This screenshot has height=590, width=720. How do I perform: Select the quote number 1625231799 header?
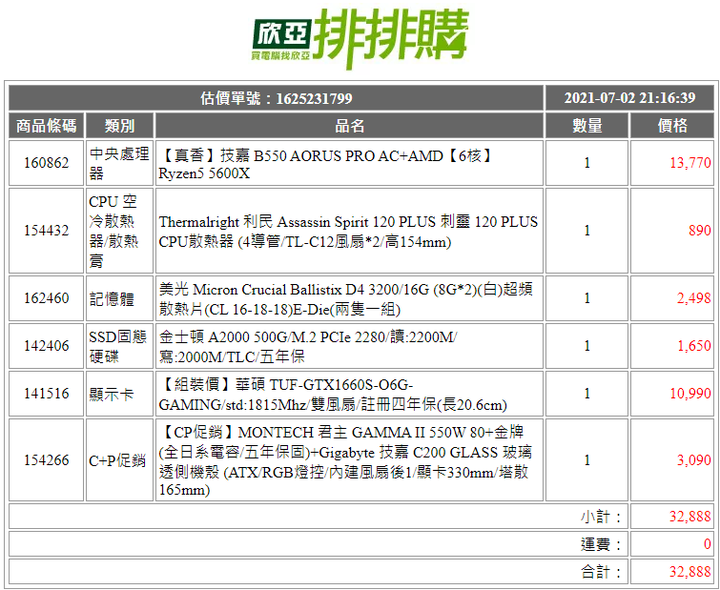276,98
